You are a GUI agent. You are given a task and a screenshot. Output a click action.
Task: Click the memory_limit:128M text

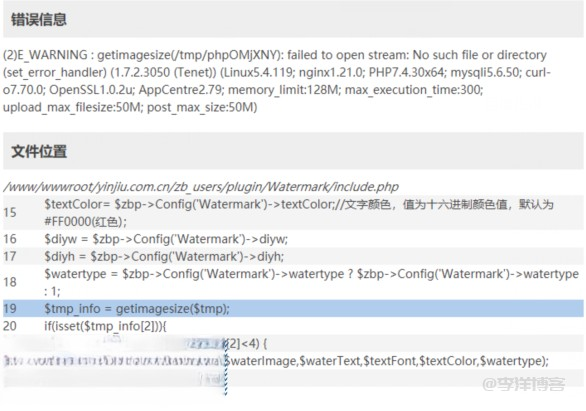pos(283,90)
